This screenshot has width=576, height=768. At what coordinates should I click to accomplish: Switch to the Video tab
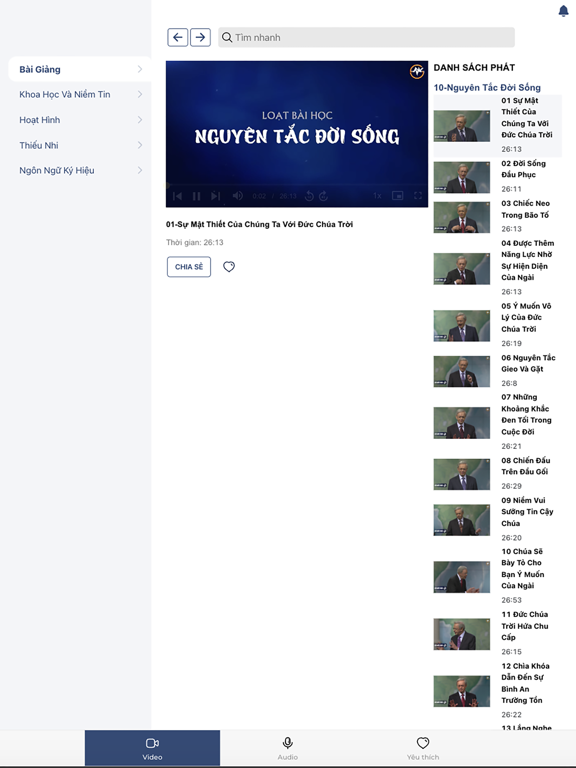pyautogui.click(x=152, y=748)
